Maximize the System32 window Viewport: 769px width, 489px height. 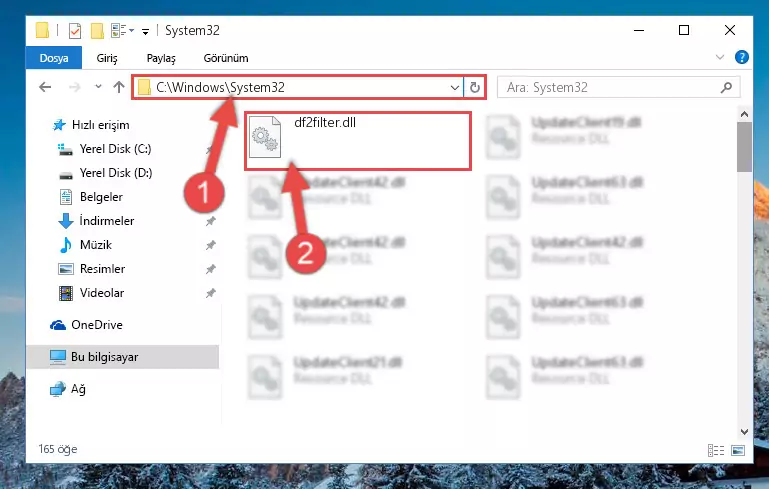[684, 30]
